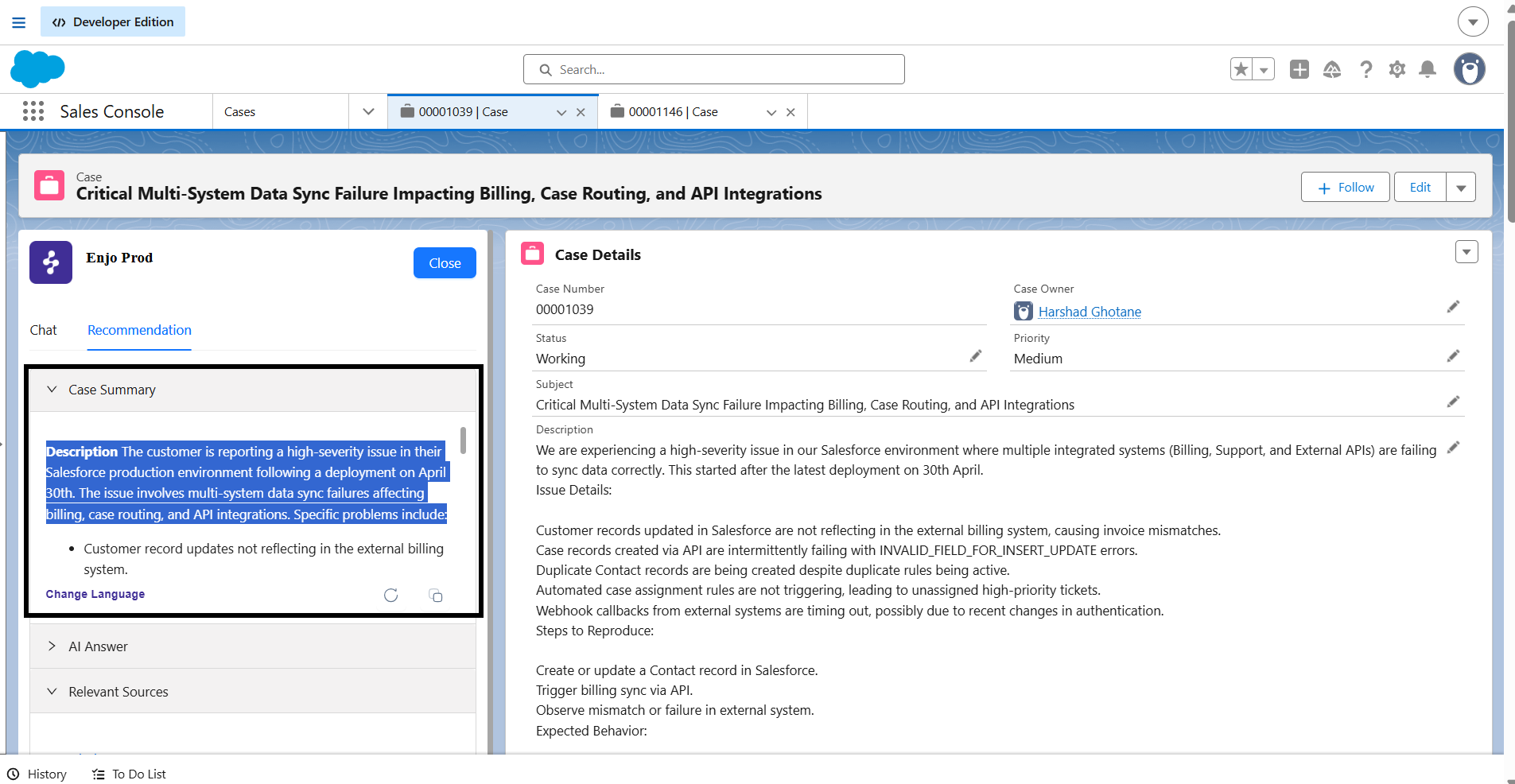Screen dimensions: 1515x784
Task: Edit the Description field pencil icon
Action: click(1453, 448)
